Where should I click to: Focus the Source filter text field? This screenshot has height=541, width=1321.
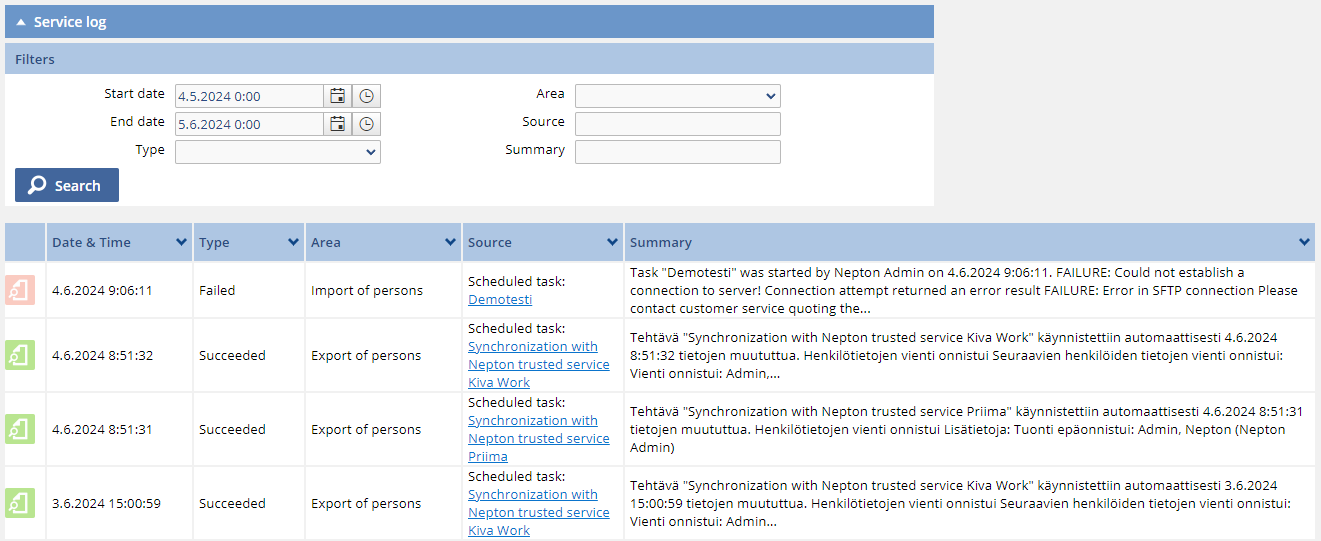[678, 124]
